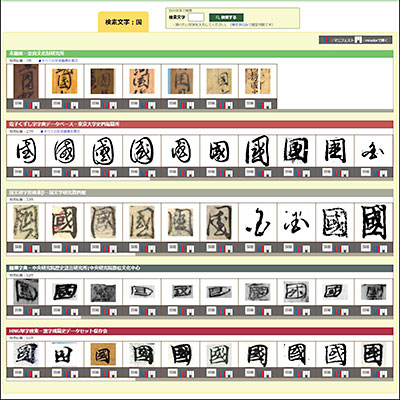Open the green 木簡庫 奈良文化財研究所 section header
The height and width of the screenshot is (400, 400).
point(200,54)
